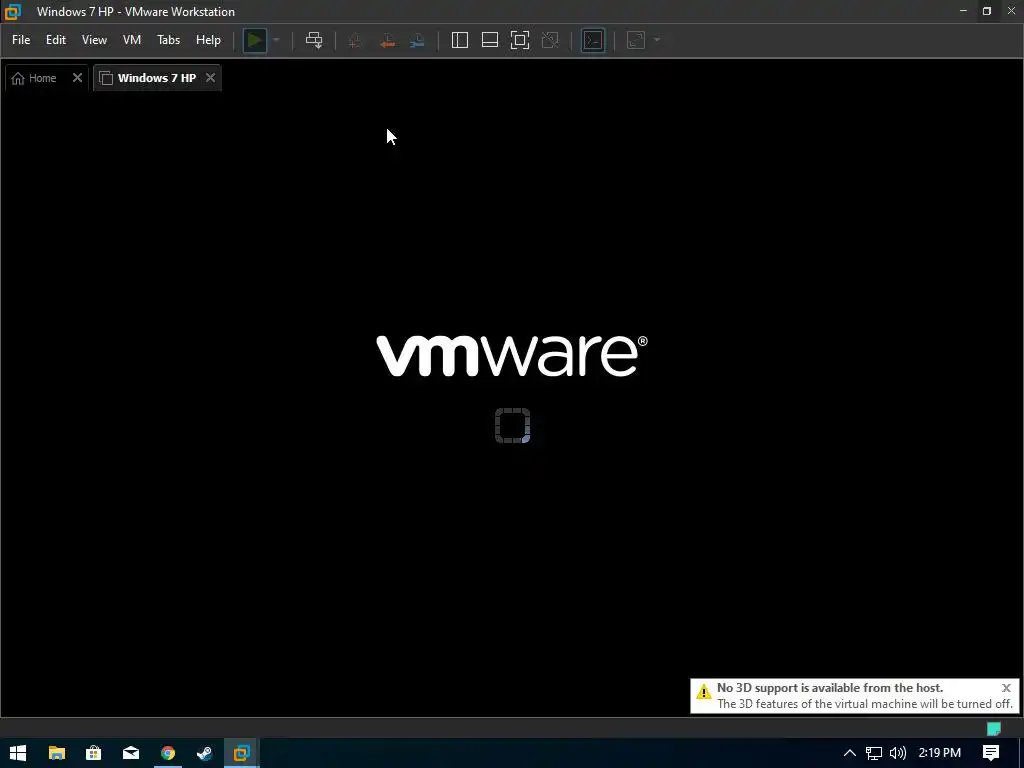This screenshot has height=768, width=1024.
Task: Click Send Ctrl+Alt+Del toolbar icon
Action: pyautogui.click(x=314, y=40)
